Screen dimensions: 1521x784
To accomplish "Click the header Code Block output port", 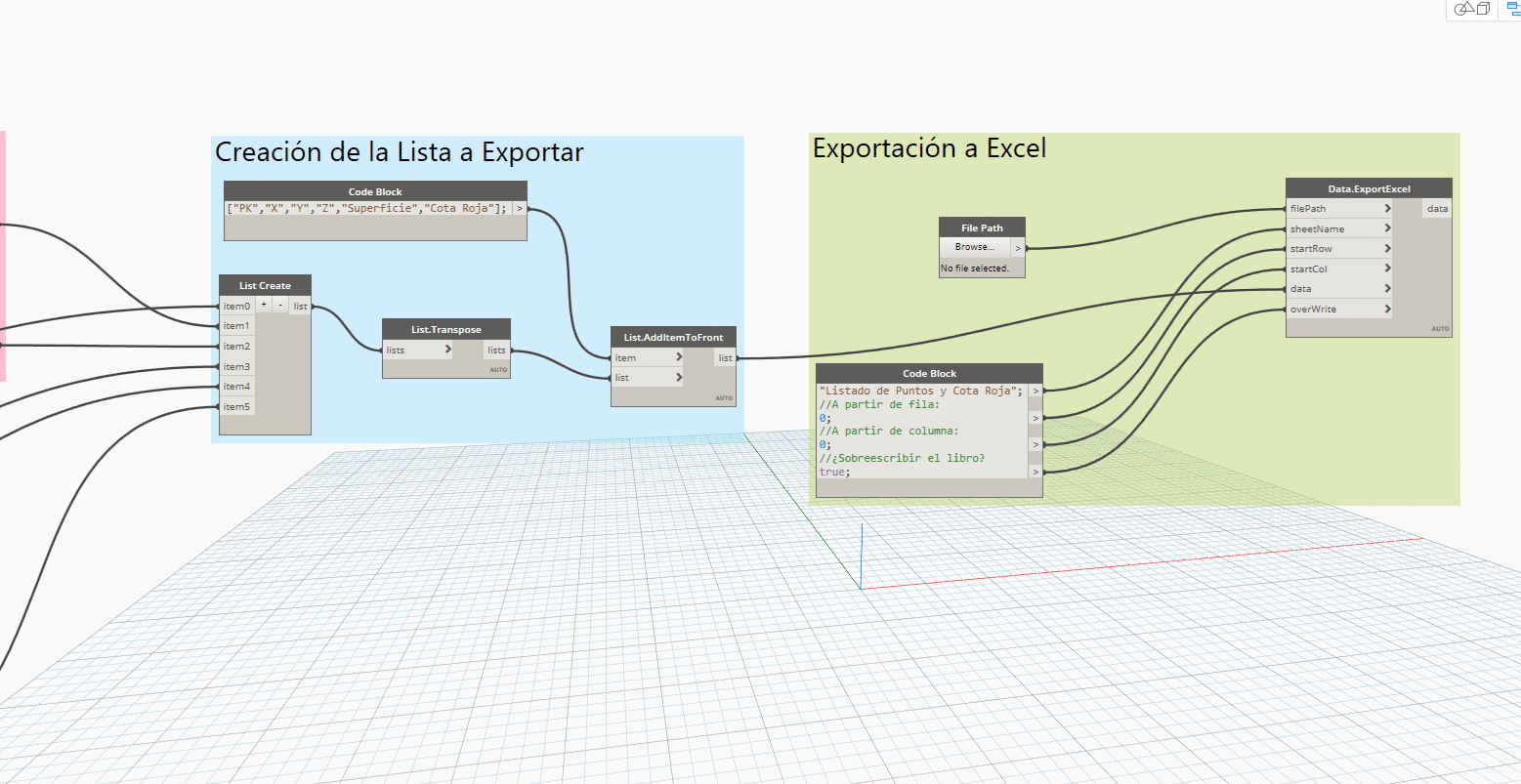I will coord(519,208).
